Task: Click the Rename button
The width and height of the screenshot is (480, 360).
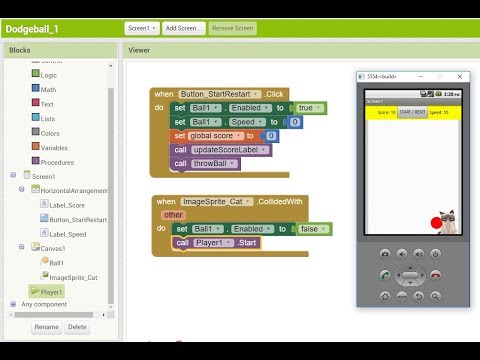Action: coord(46,327)
